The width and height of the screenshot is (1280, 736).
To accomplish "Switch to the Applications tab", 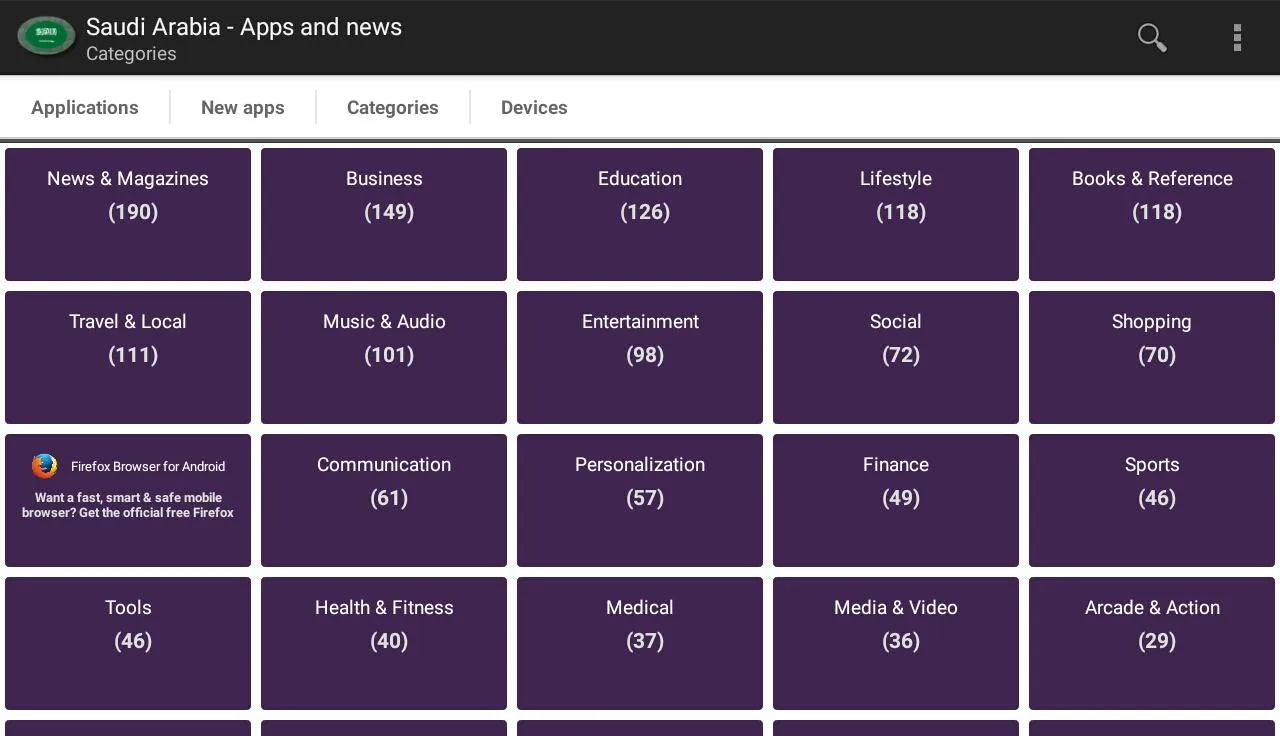I will [85, 107].
